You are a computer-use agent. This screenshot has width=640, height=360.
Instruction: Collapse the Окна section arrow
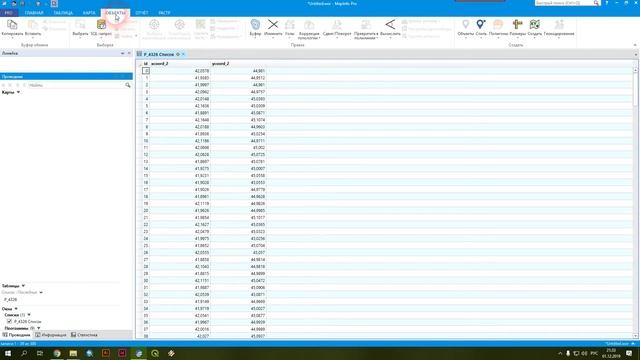pyautogui.click(x=16, y=309)
